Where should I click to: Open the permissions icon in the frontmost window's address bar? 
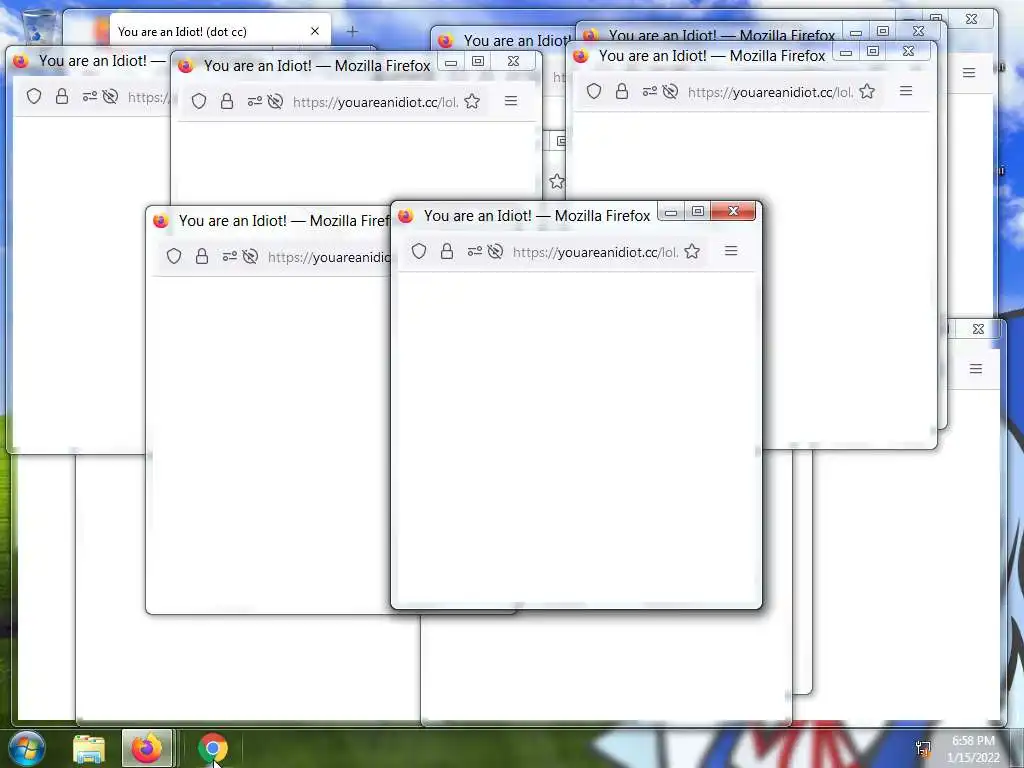(475, 251)
